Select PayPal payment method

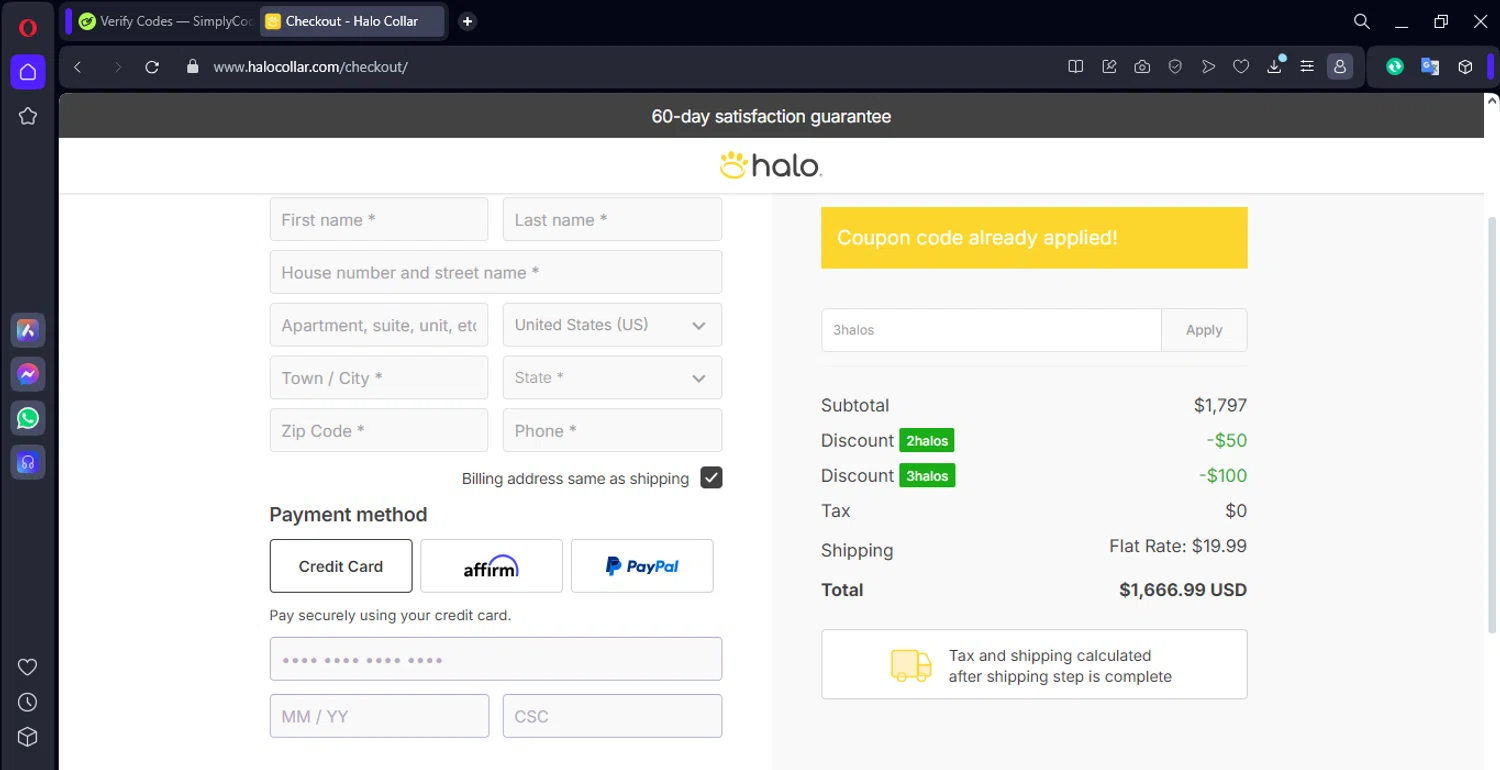coord(642,566)
